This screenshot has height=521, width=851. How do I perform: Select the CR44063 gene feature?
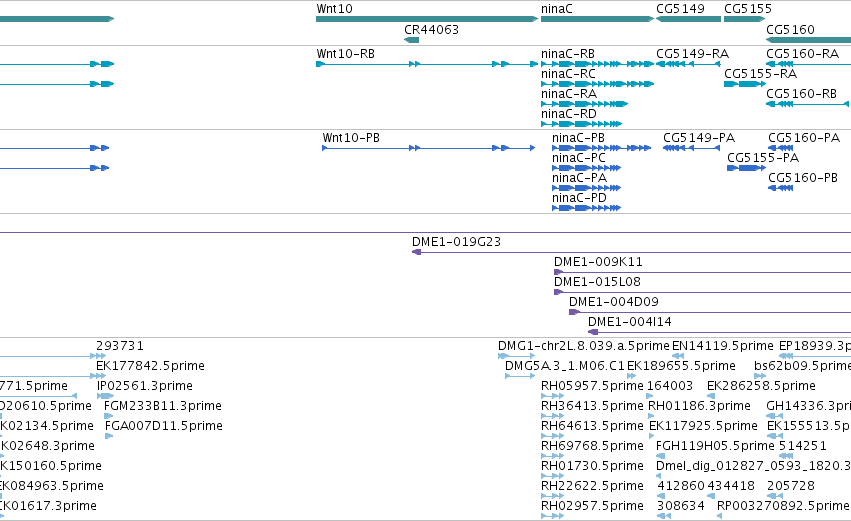[412, 40]
